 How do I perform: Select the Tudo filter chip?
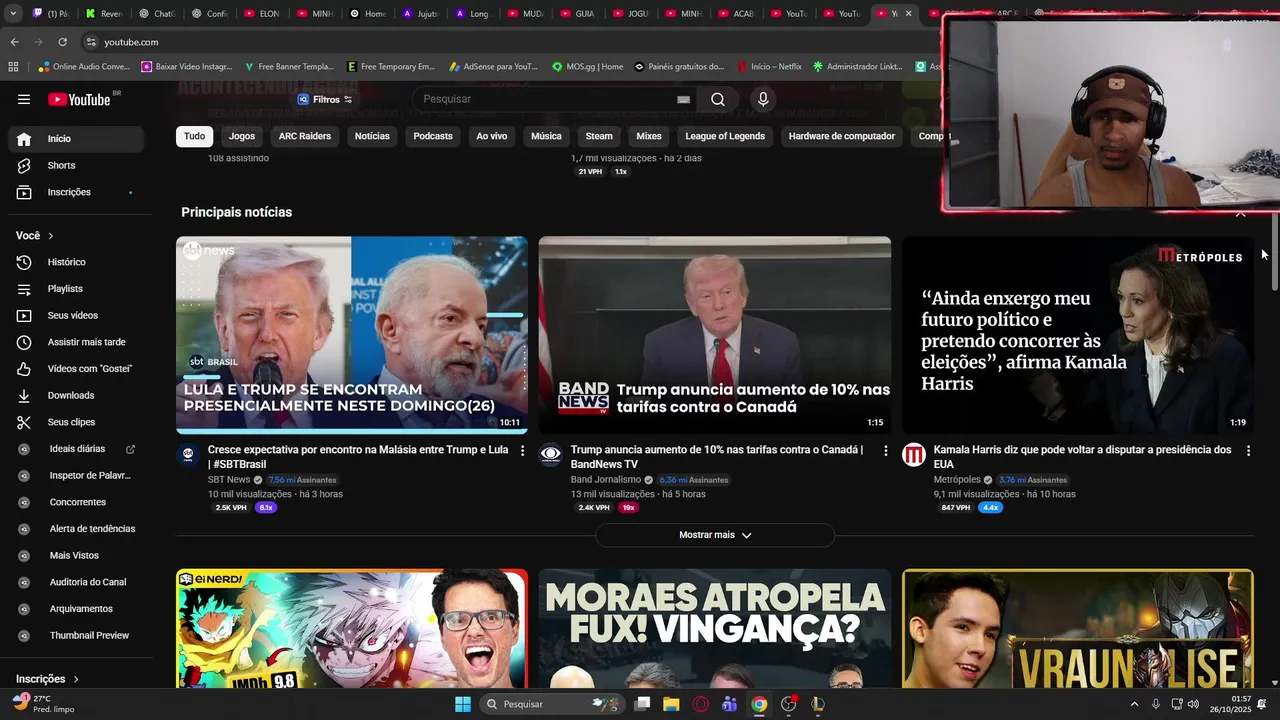pos(195,136)
